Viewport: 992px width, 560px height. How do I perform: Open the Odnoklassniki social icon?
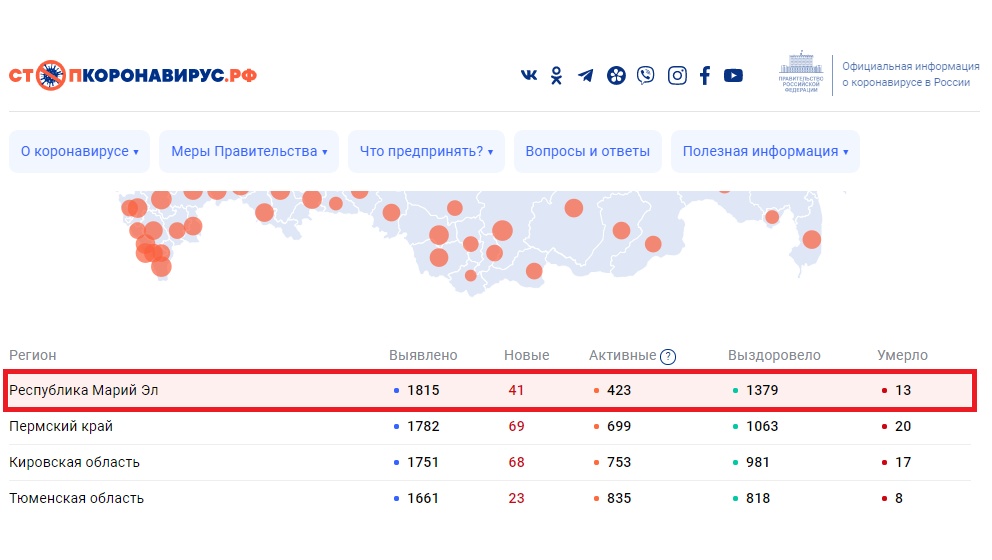557,76
